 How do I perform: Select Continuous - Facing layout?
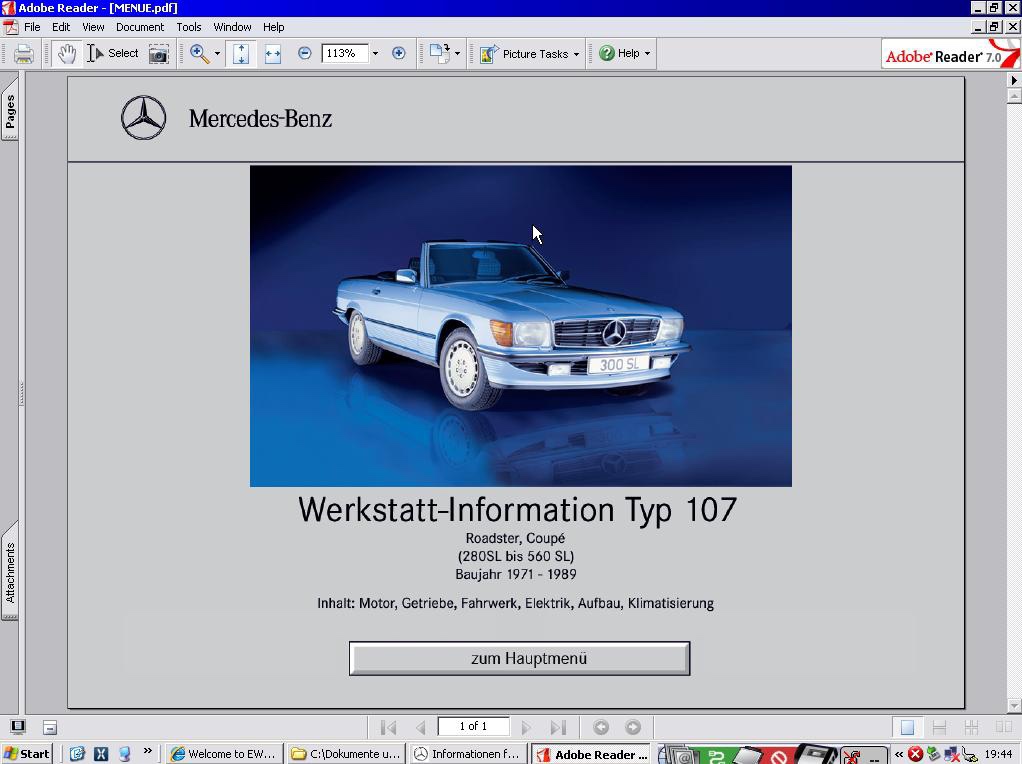(971, 727)
